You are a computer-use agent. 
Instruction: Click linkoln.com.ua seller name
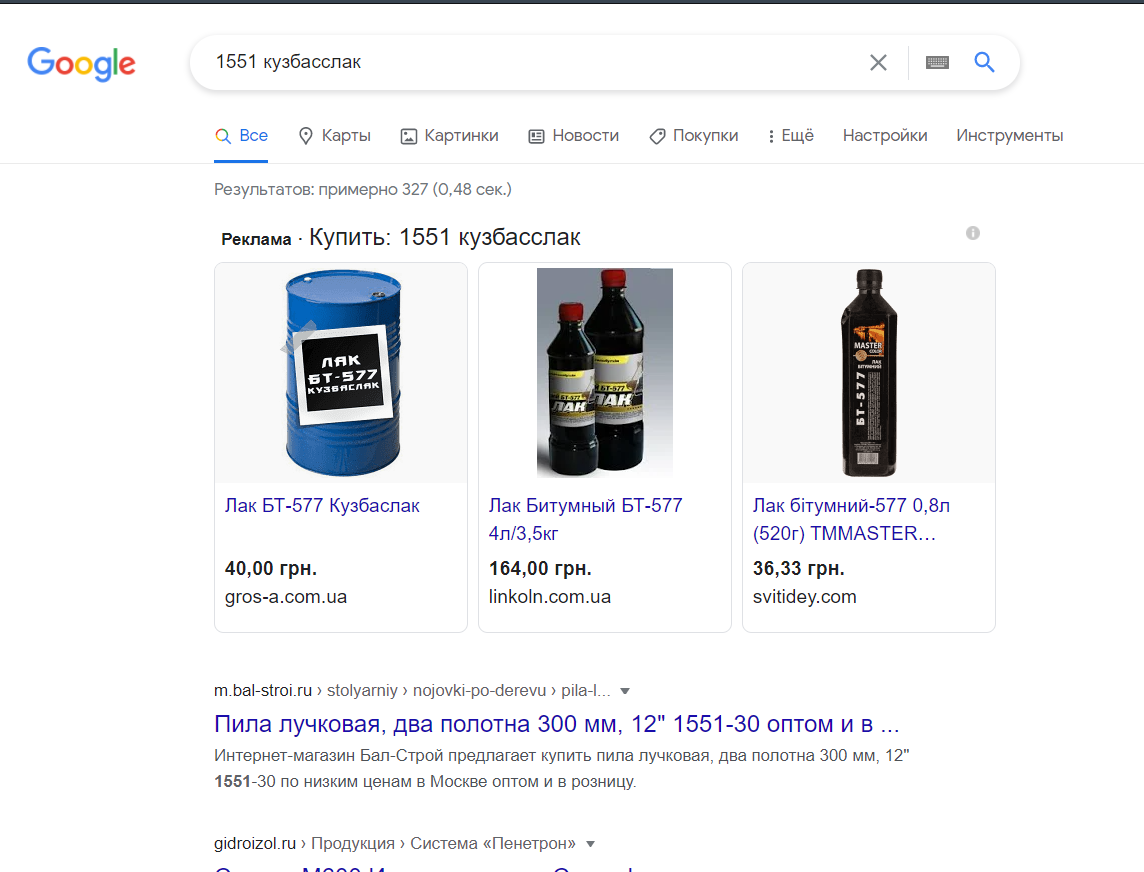click(549, 597)
